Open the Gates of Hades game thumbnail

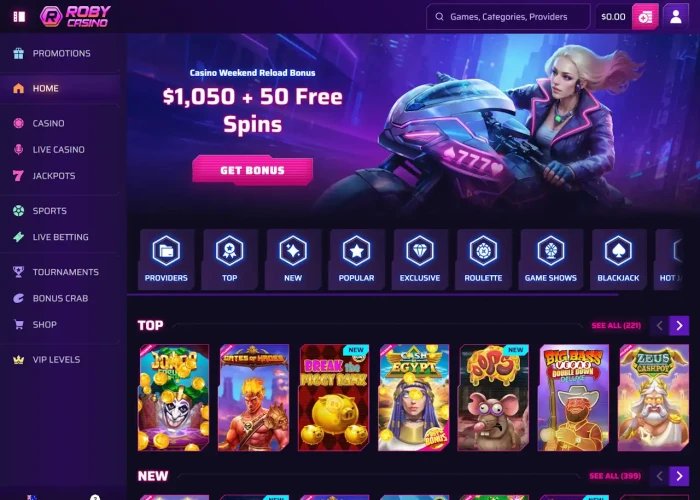254,397
